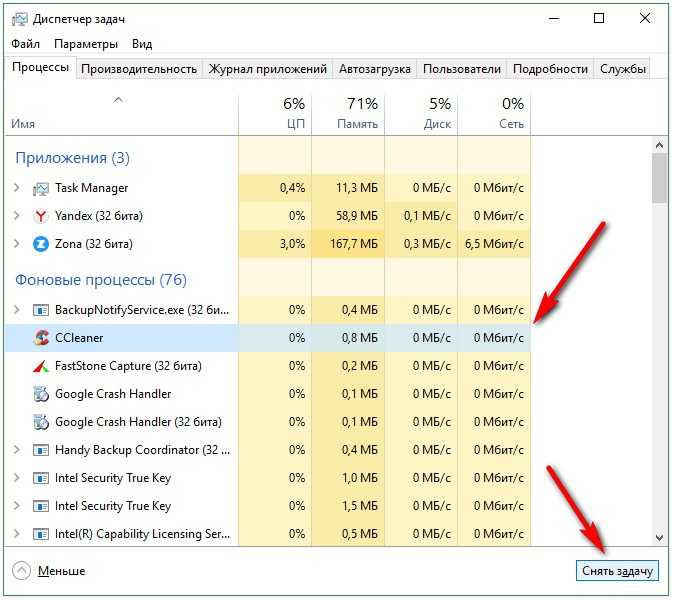673x600 pixels.
Task: Click the 167,7 МБ memory value for Zona
Action: (x=354, y=244)
